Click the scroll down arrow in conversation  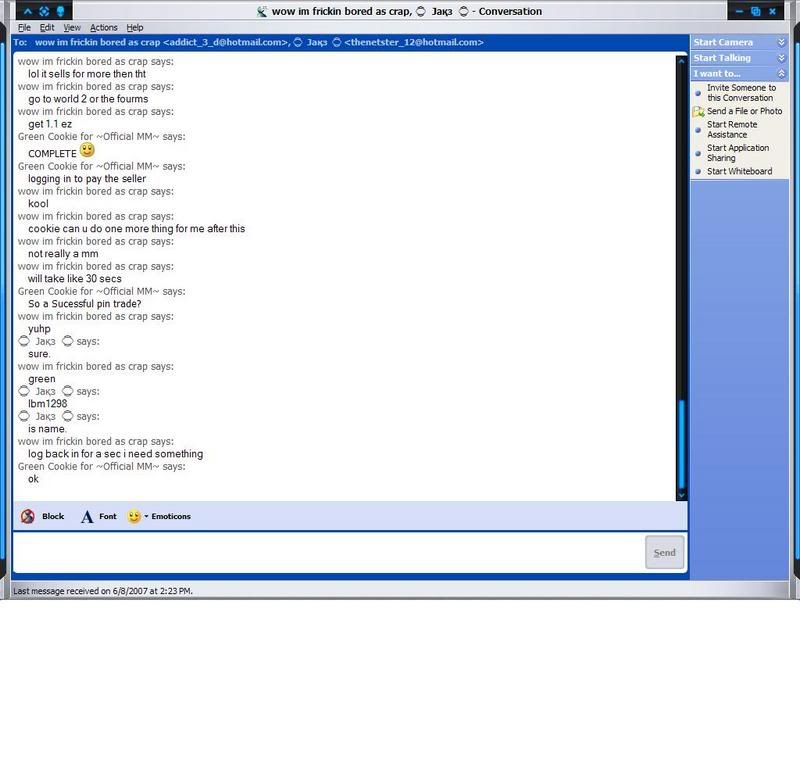coord(681,495)
